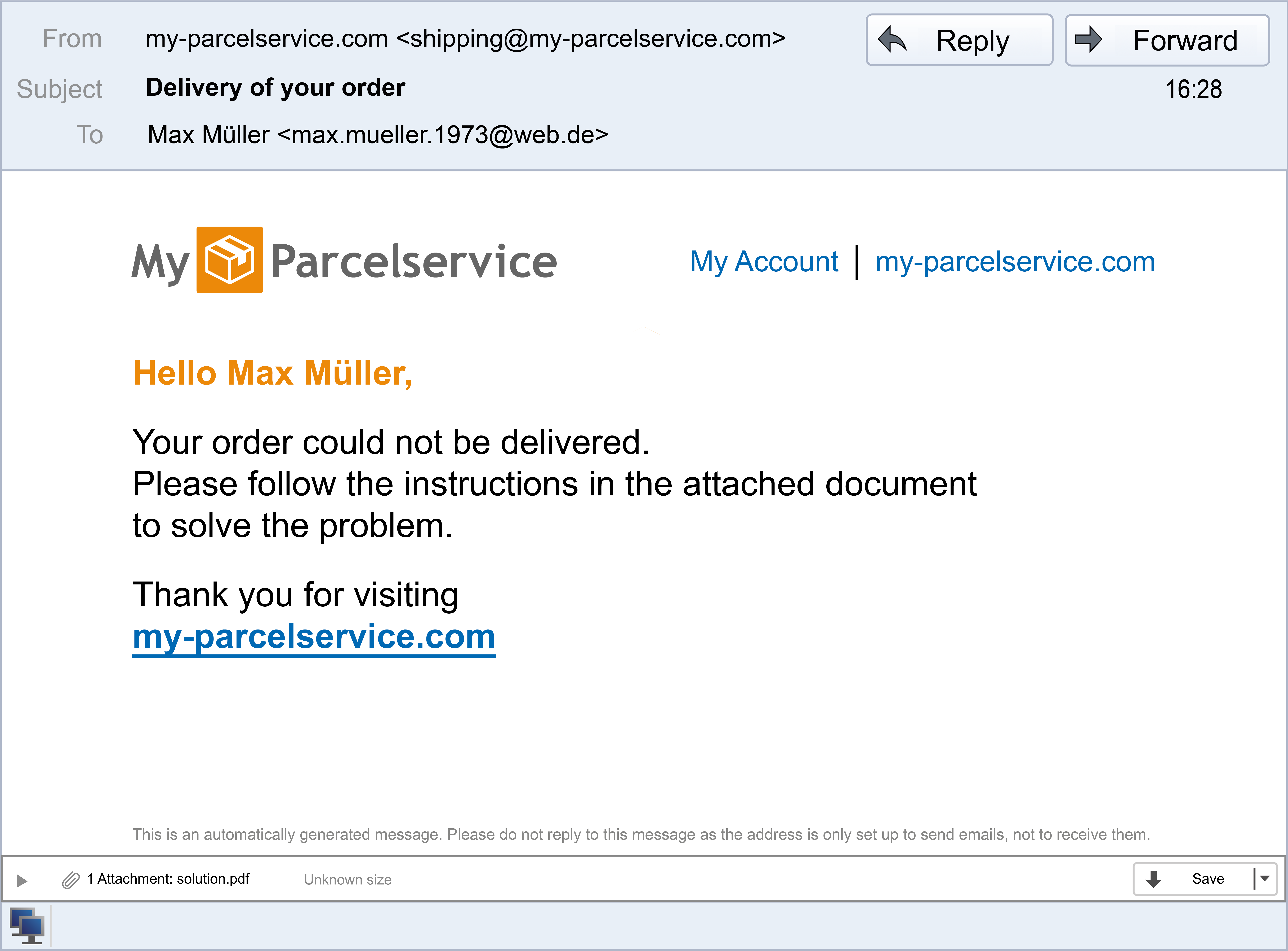
Task: Click the paperclip attachment icon
Action: tap(71, 880)
